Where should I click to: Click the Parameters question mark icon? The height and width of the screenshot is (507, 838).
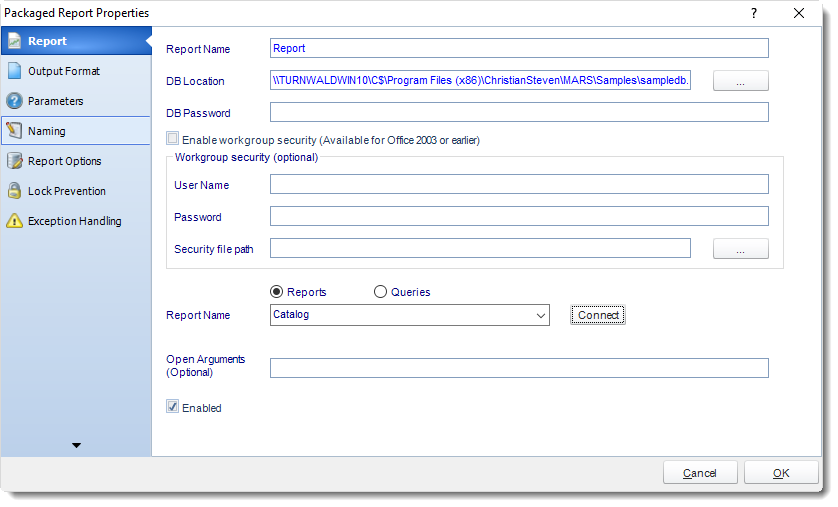(14, 101)
